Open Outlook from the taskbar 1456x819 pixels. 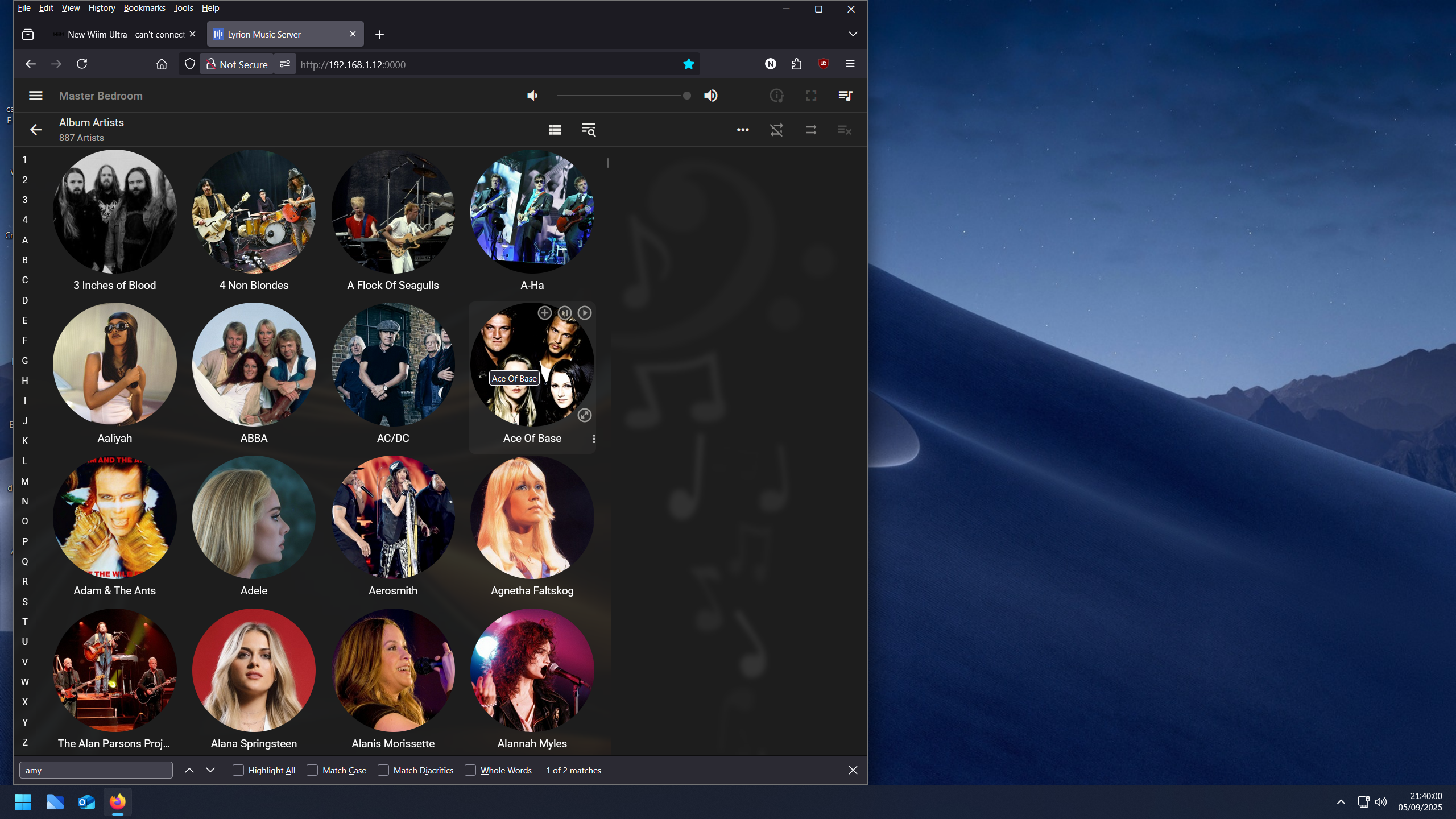(86, 802)
